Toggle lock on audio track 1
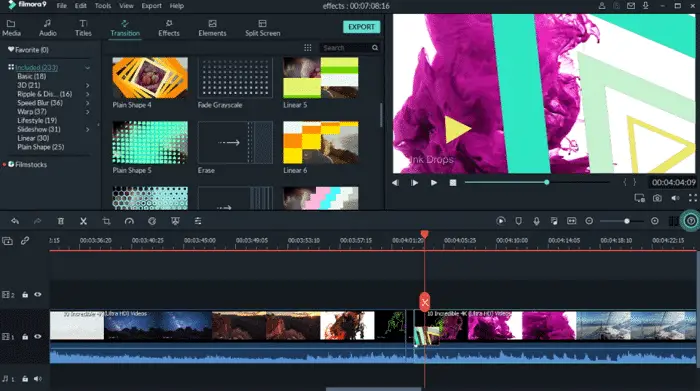The height and width of the screenshot is (391, 700). tap(25, 379)
